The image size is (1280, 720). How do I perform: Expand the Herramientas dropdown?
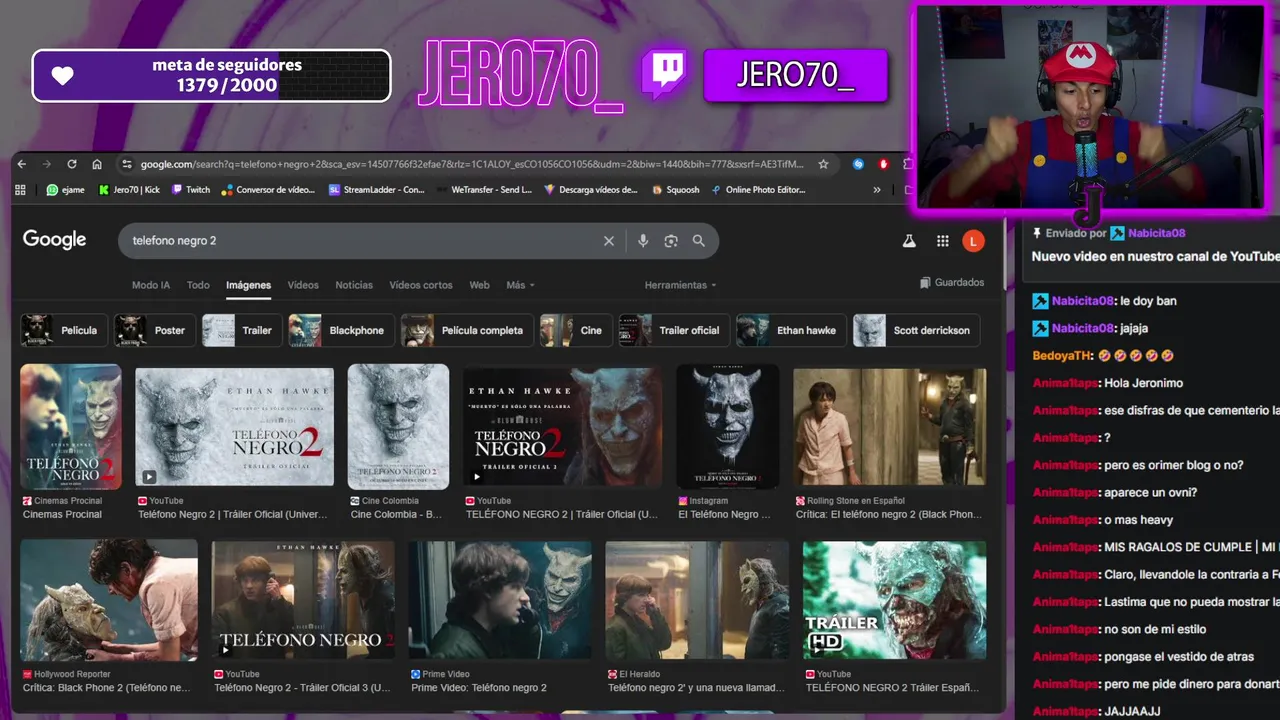[681, 285]
